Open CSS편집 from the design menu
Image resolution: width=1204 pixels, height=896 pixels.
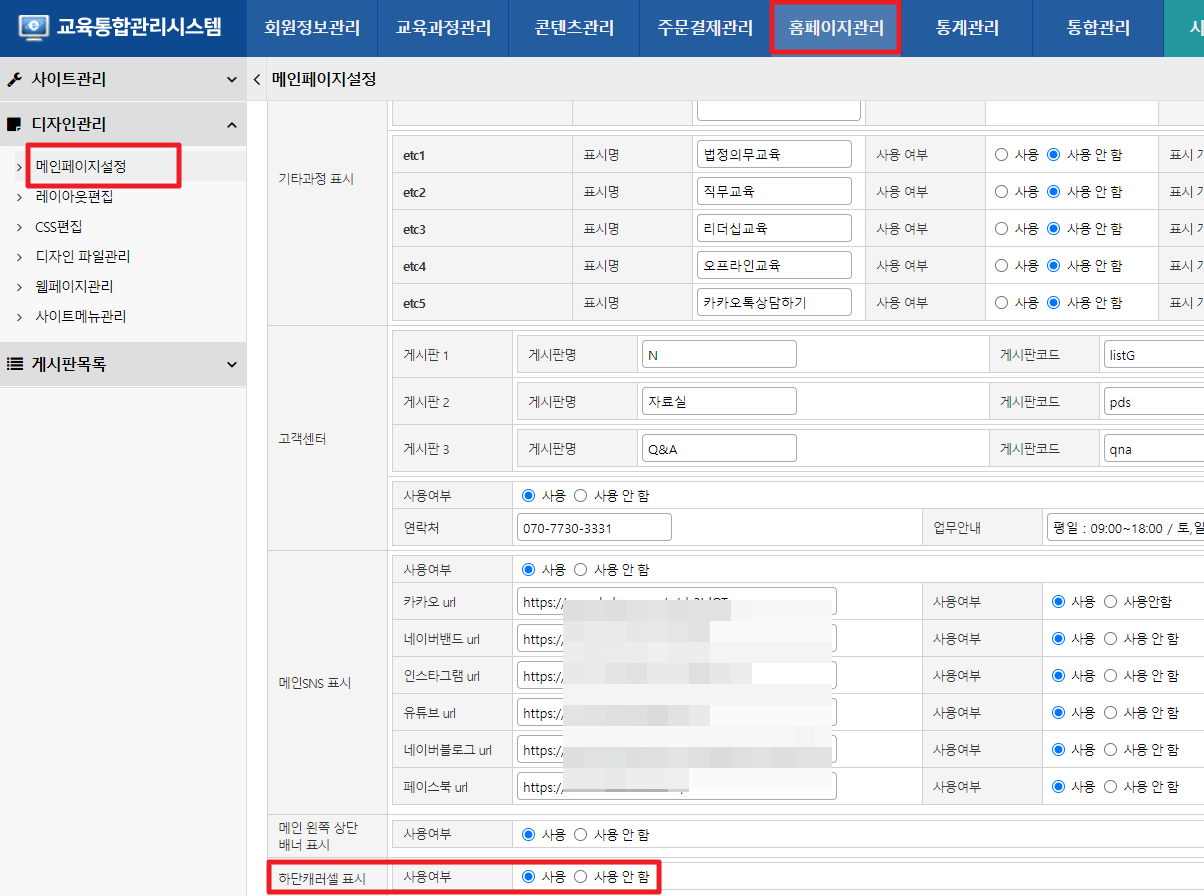click(58, 227)
